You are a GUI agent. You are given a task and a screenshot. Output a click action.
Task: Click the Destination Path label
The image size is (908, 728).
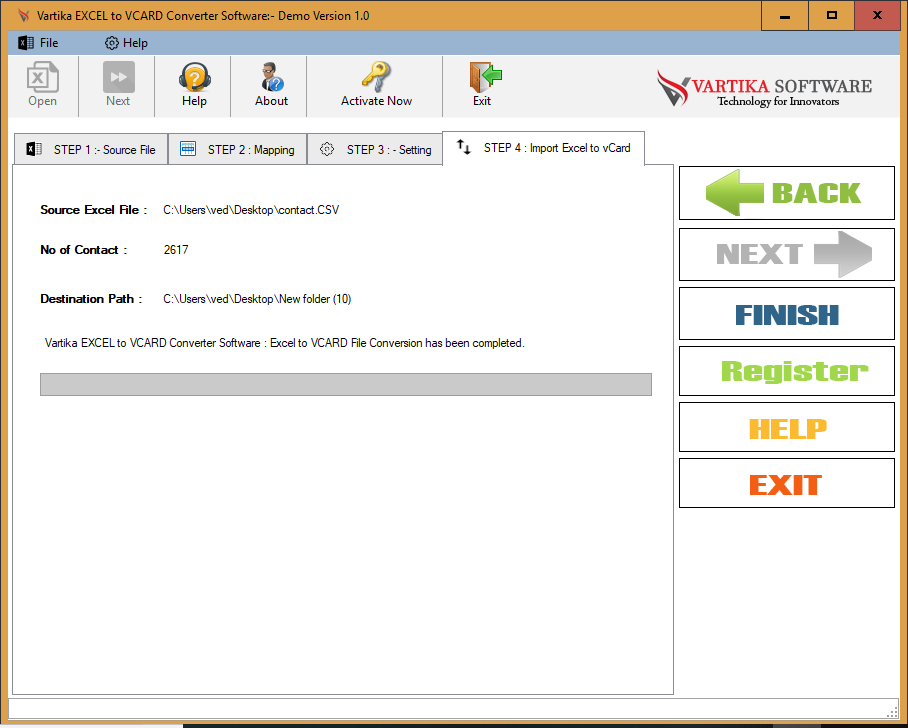pos(91,299)
